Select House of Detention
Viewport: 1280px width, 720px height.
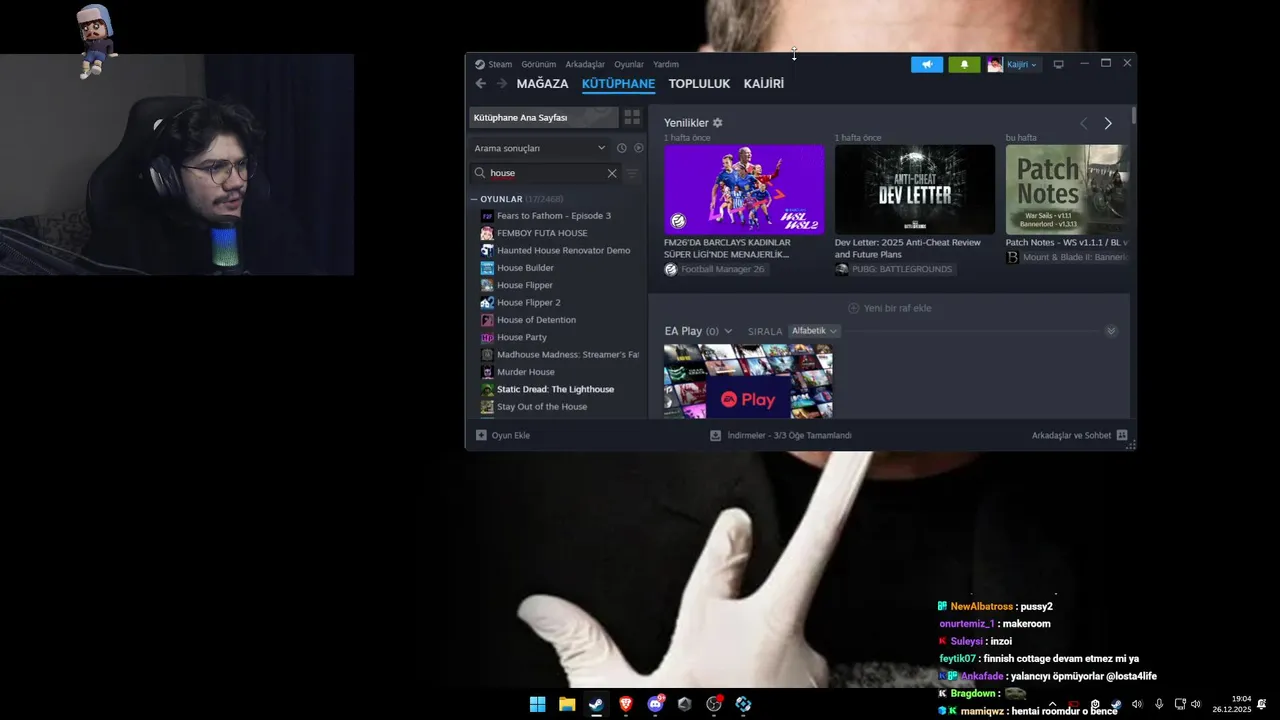pos(536,320)
